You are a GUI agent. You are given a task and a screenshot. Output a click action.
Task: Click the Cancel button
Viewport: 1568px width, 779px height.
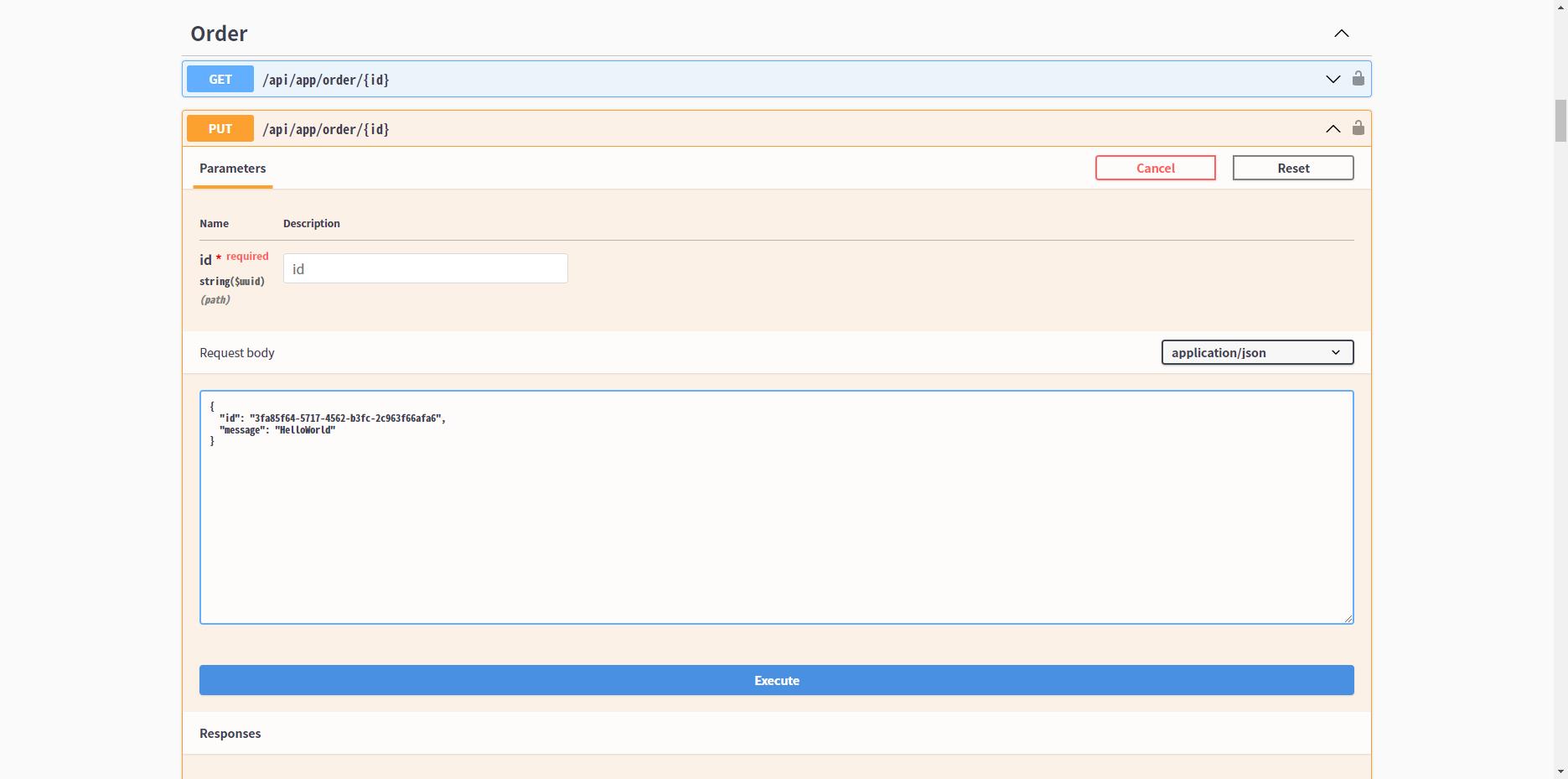1155,168
